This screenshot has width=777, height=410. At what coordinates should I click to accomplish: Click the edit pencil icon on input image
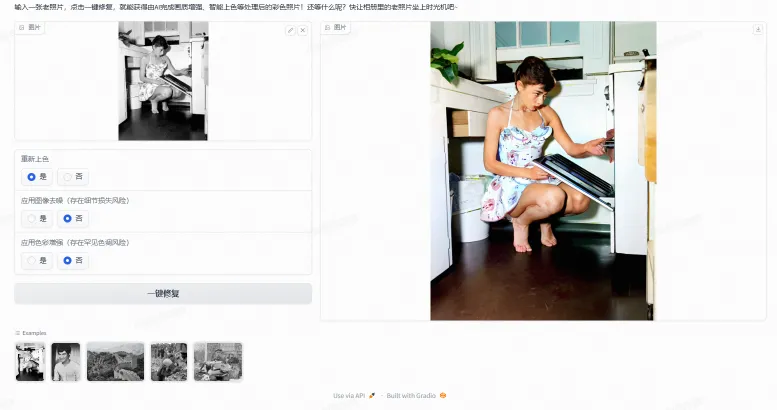point(291,30)
